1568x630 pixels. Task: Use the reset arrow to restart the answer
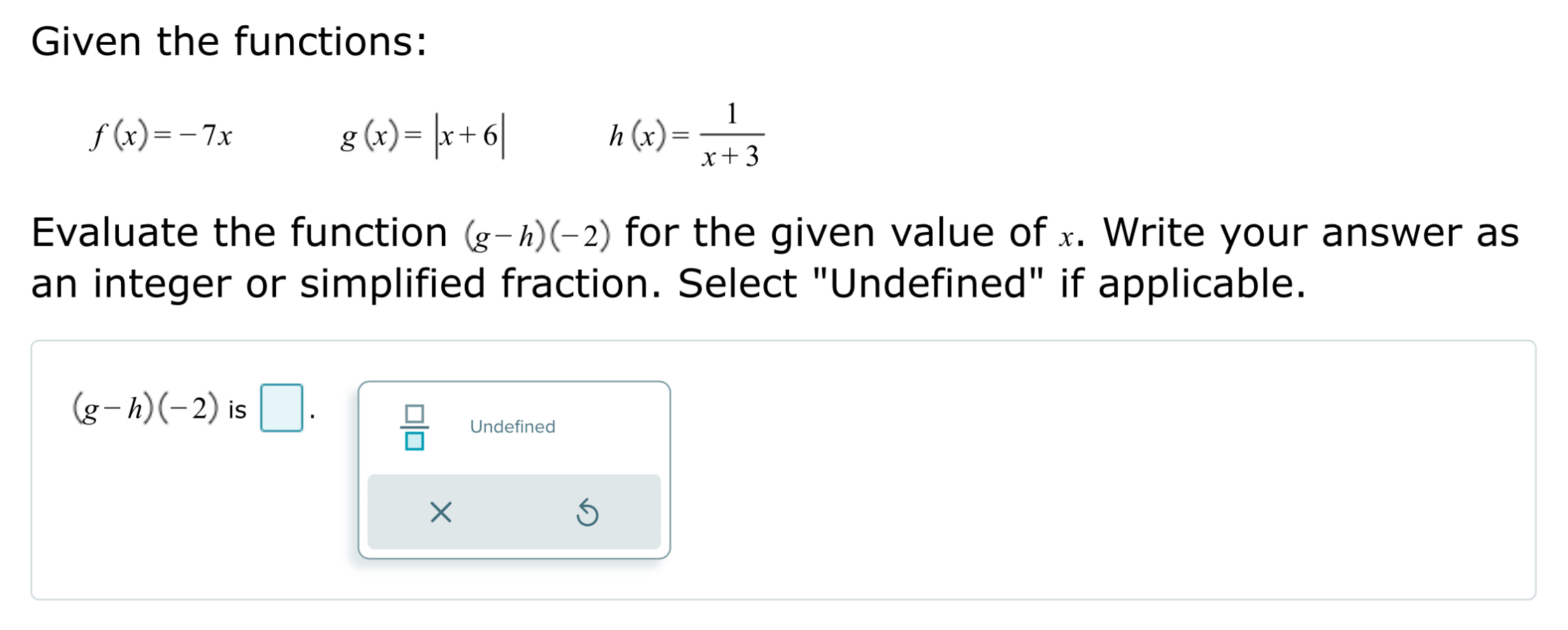587,513
